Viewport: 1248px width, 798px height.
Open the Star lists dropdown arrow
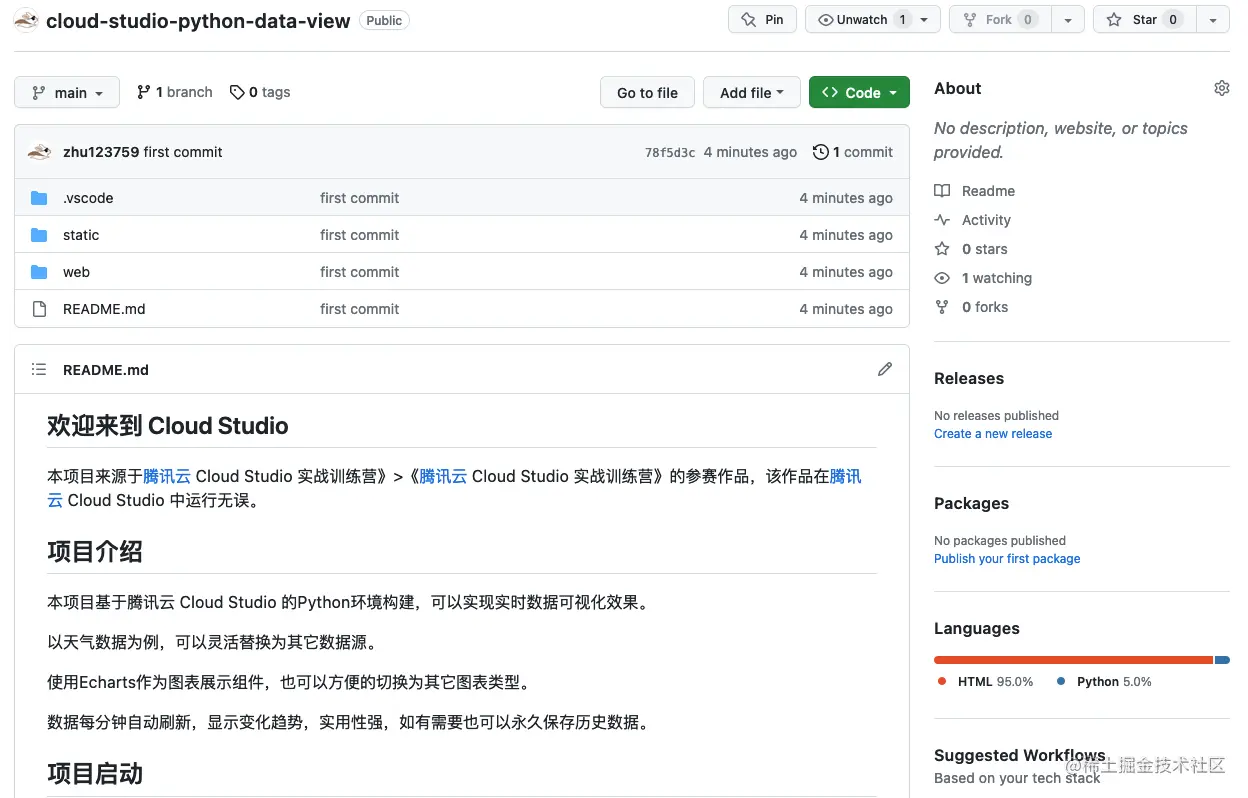click(x=1213, y=20)
